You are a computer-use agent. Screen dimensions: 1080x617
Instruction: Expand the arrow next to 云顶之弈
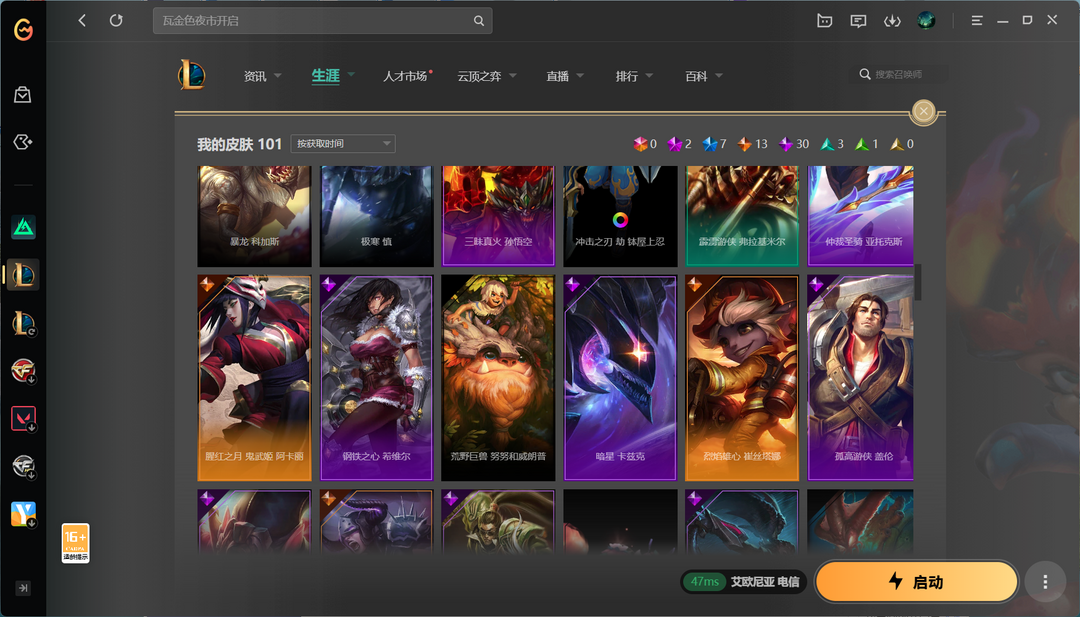pyautogui.click(x=512, y=75)
